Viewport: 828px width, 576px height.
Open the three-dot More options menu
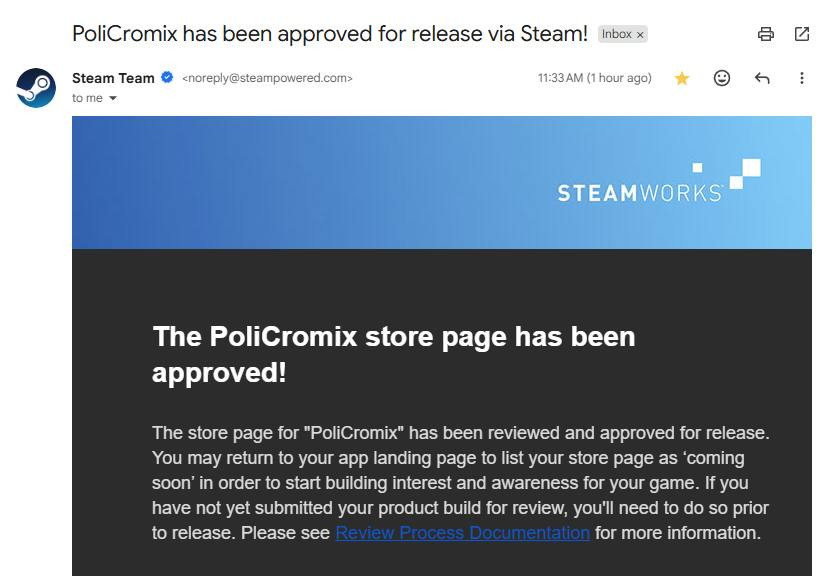802,78
